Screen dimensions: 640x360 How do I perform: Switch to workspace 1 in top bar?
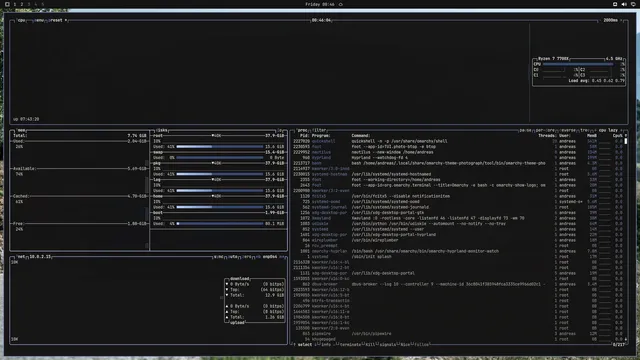tap(15, 4)
